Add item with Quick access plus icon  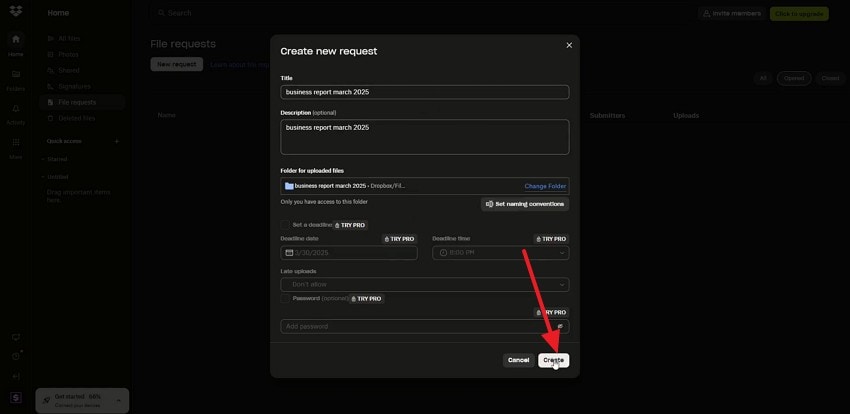click(x=117, y=141)
